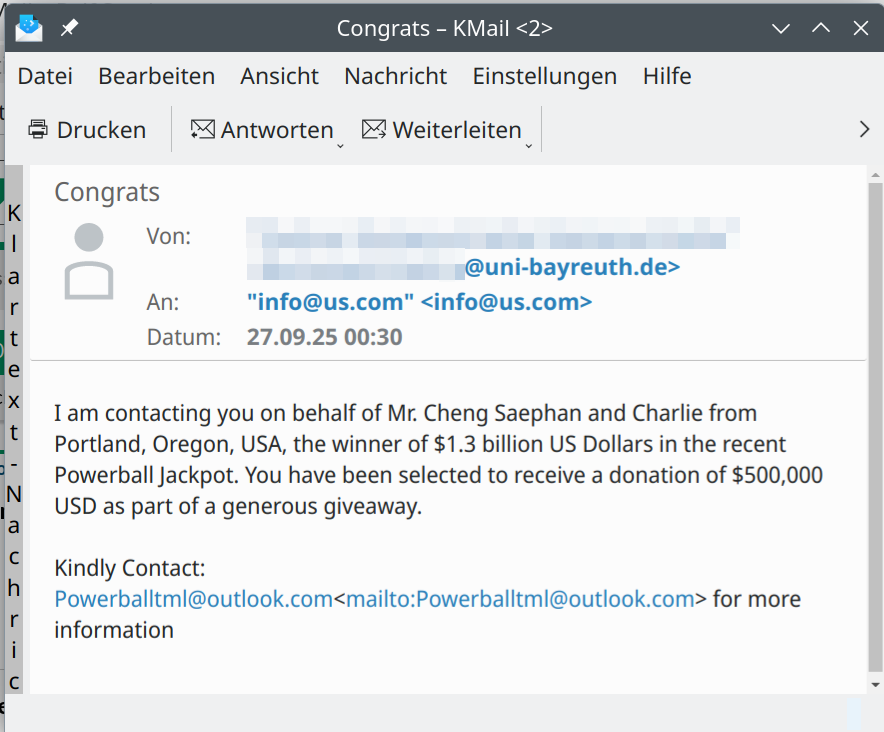
Task: Open the Ansicht menu
Action: [x=279, y=76]
